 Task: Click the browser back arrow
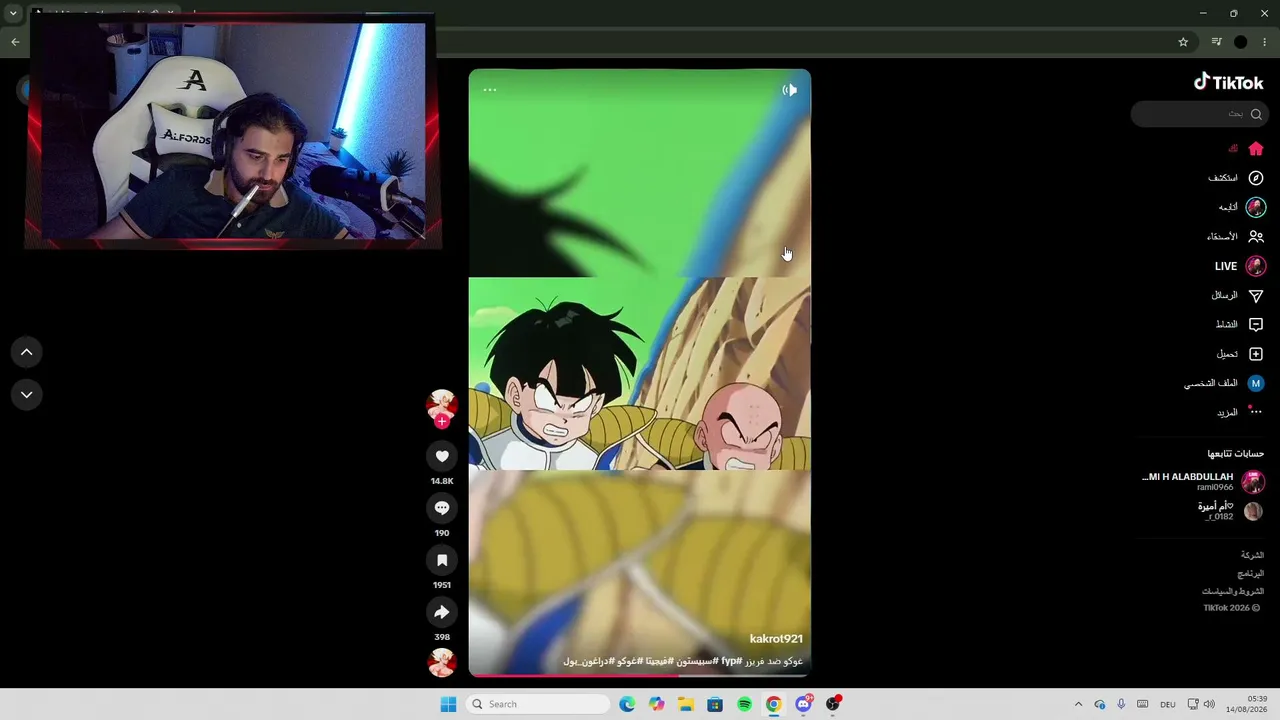[x=15, y=42]
